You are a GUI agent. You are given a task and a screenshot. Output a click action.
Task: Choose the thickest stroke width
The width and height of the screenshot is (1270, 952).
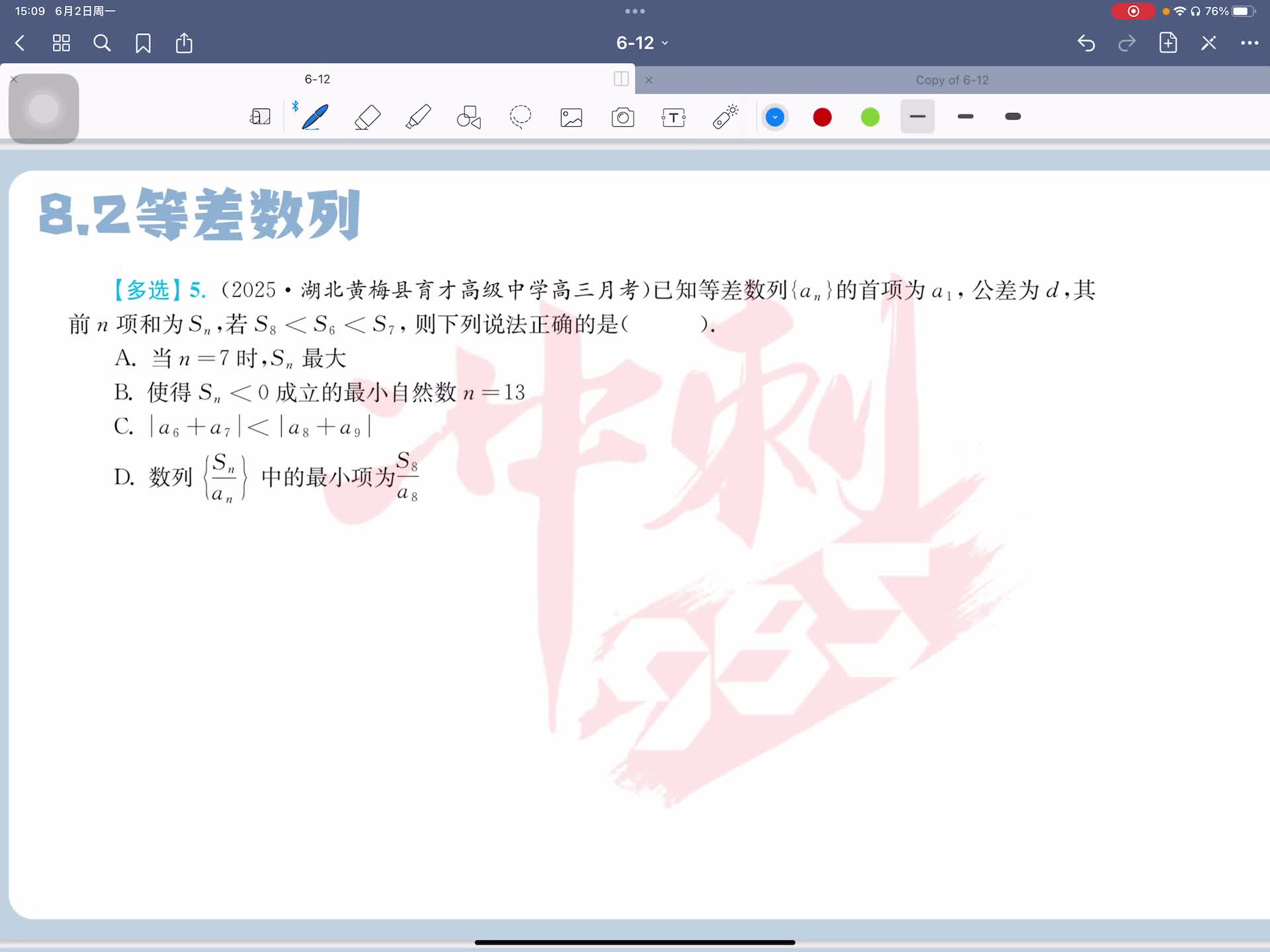(x=1013, y=116)
